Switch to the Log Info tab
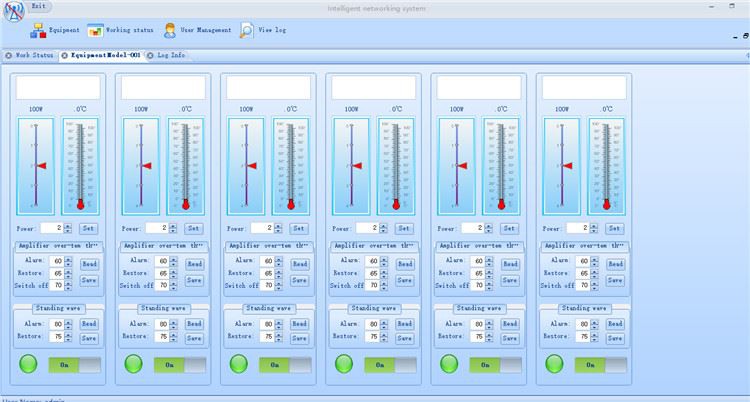This screenshot has width=750, height=402. [x=171, y=55]
